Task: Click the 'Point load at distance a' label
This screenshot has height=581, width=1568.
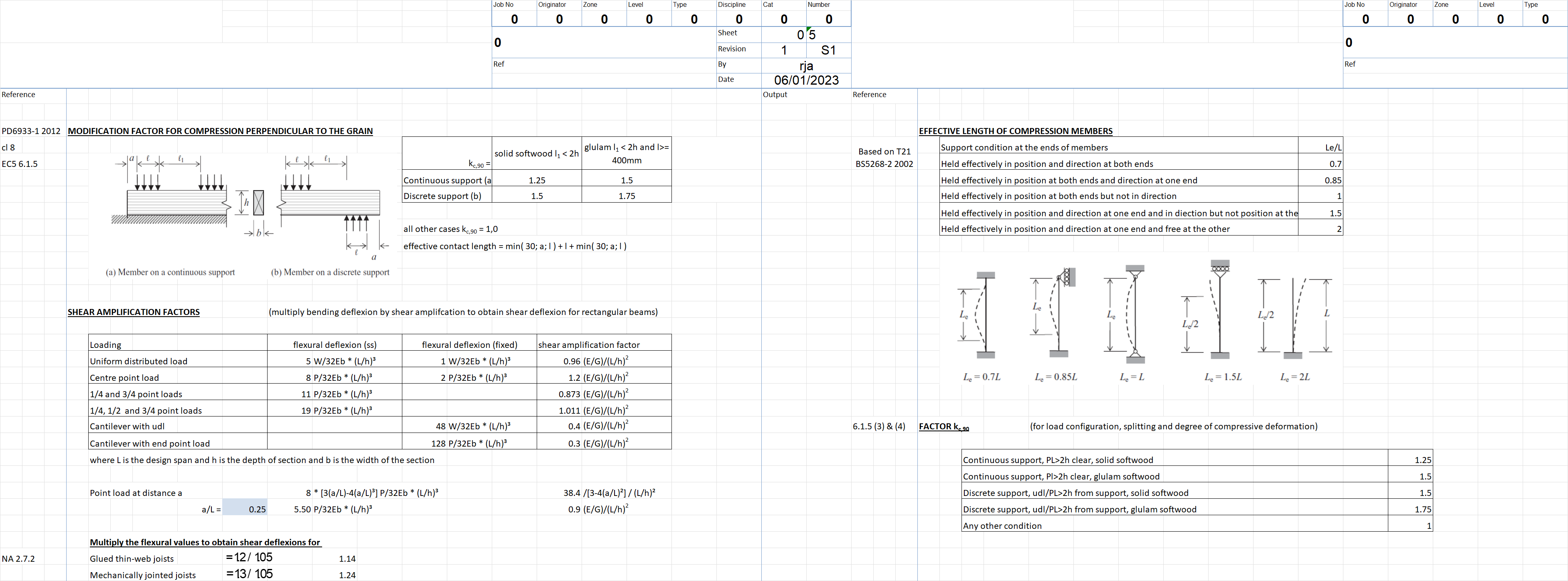Action: (136, 493)
